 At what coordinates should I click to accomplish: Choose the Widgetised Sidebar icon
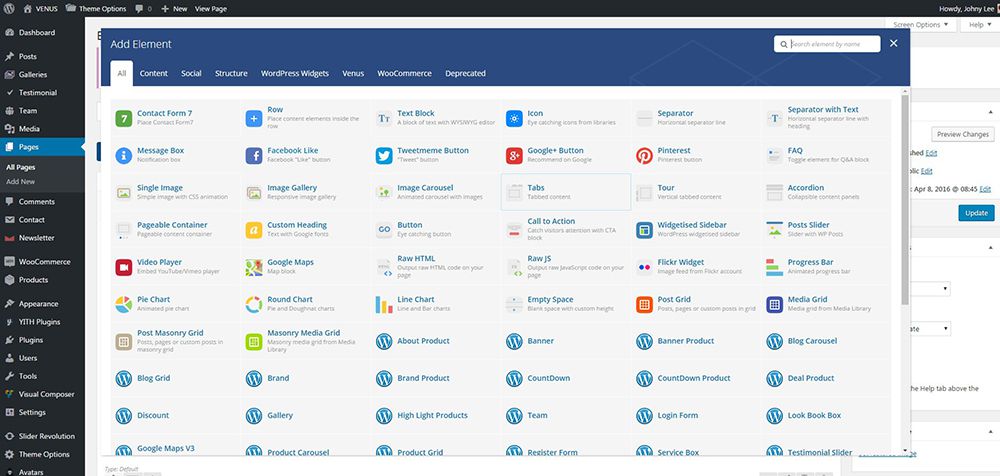click(x=644, y=230)
